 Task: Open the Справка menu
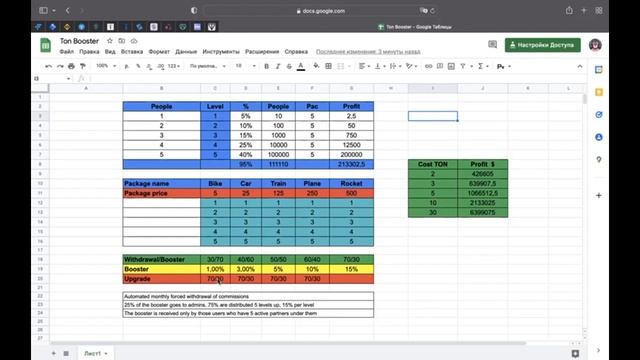(296, 52)
